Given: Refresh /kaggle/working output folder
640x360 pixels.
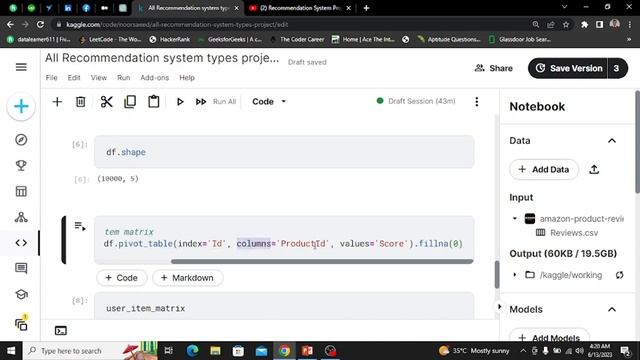Looking at the screenshot, I should pyautogui.click(x=620, y=275).
